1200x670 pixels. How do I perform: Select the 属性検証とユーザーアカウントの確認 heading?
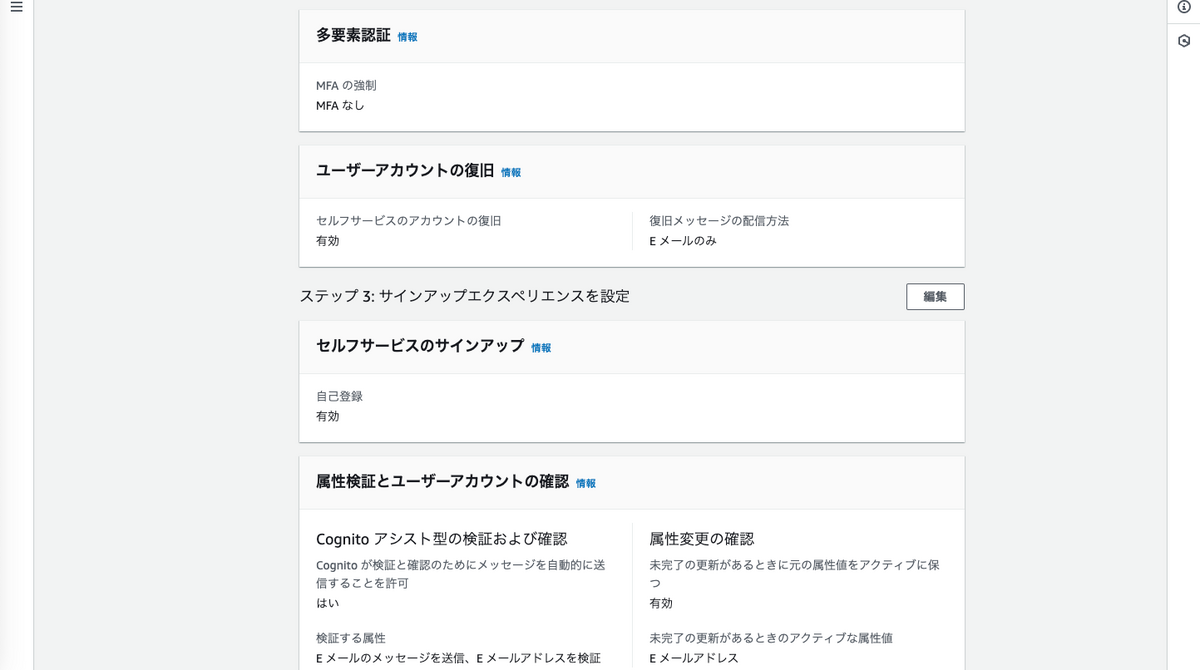point(442,481)
